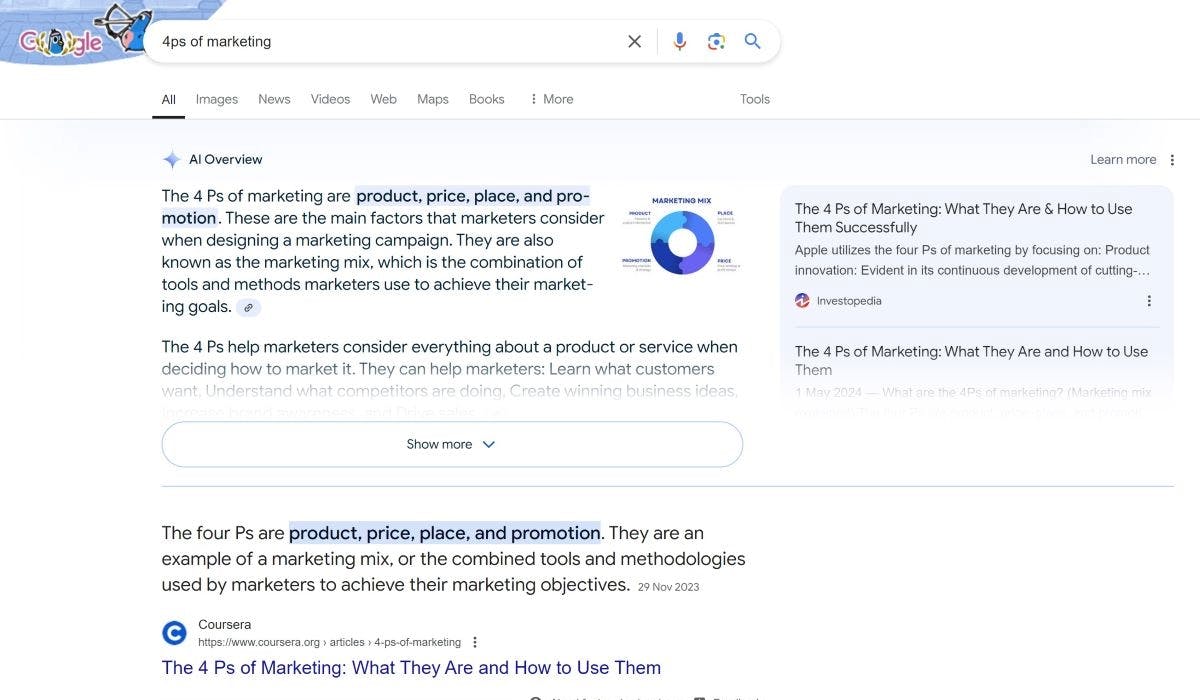1200x700 pixels.
Task: Clear the search box with X icon
Action: click(x=634, y=41)
